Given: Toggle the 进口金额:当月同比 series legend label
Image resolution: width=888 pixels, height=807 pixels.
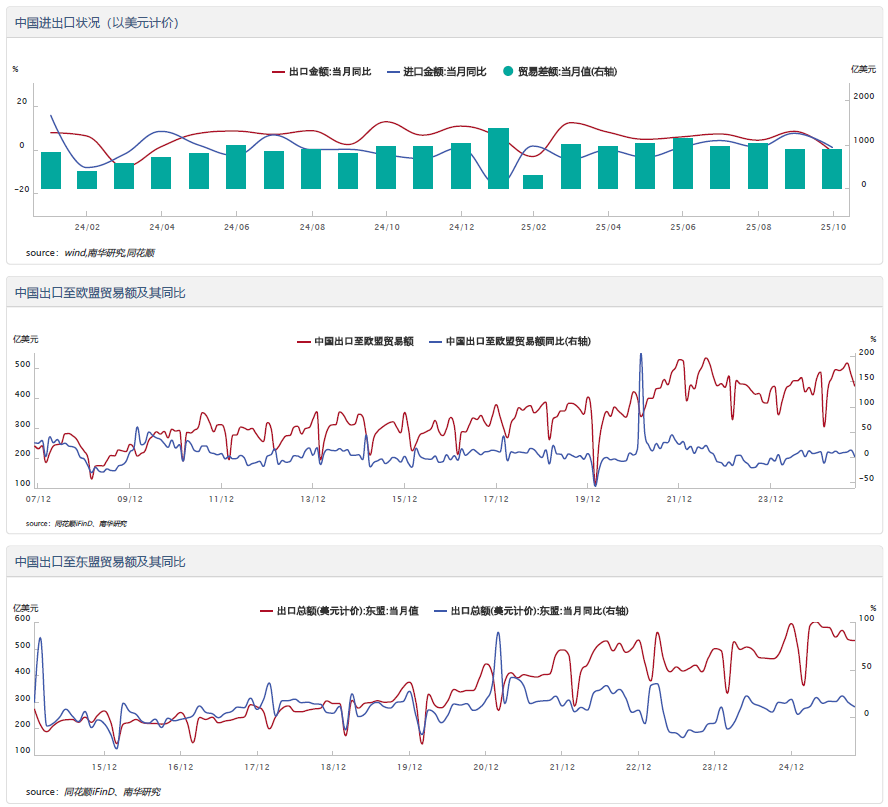Looking at the screenshot, I should pos(444,72).
